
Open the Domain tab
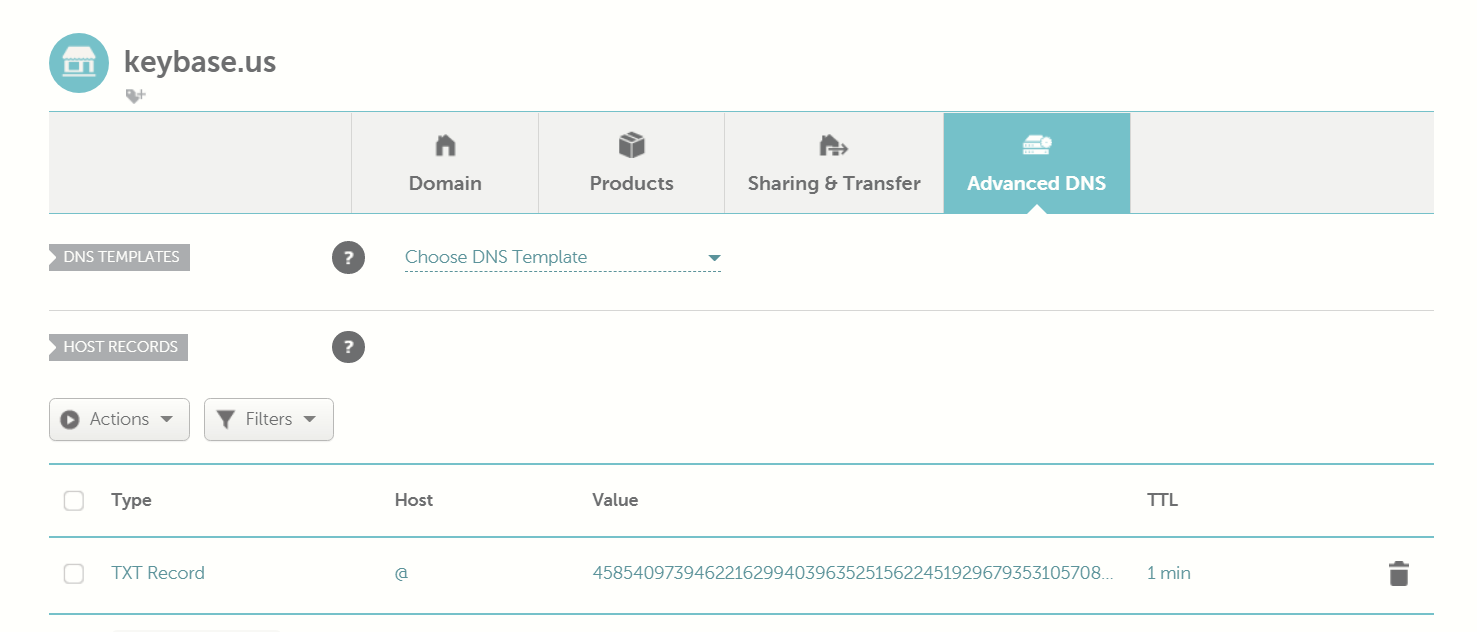point(445,163)
